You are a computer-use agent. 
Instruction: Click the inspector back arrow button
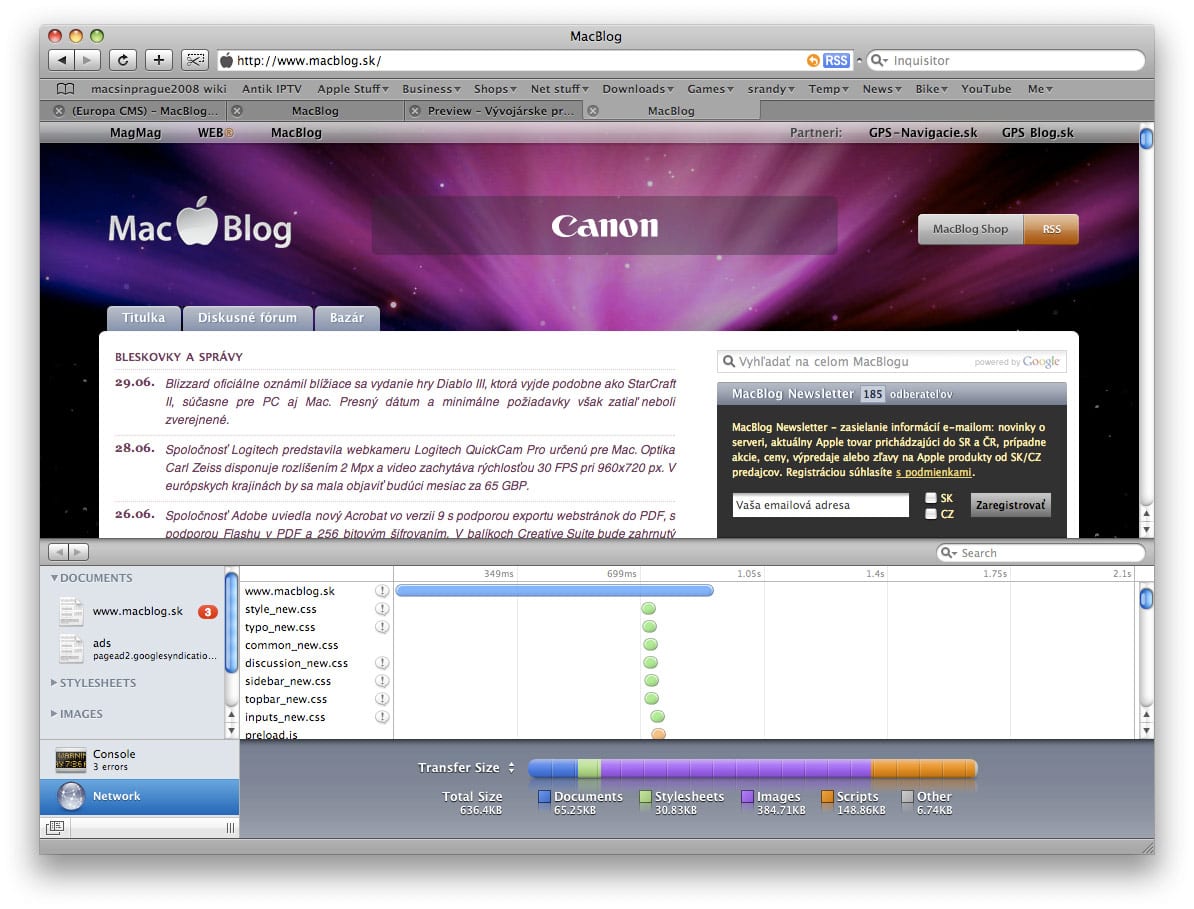click(59, 551)
